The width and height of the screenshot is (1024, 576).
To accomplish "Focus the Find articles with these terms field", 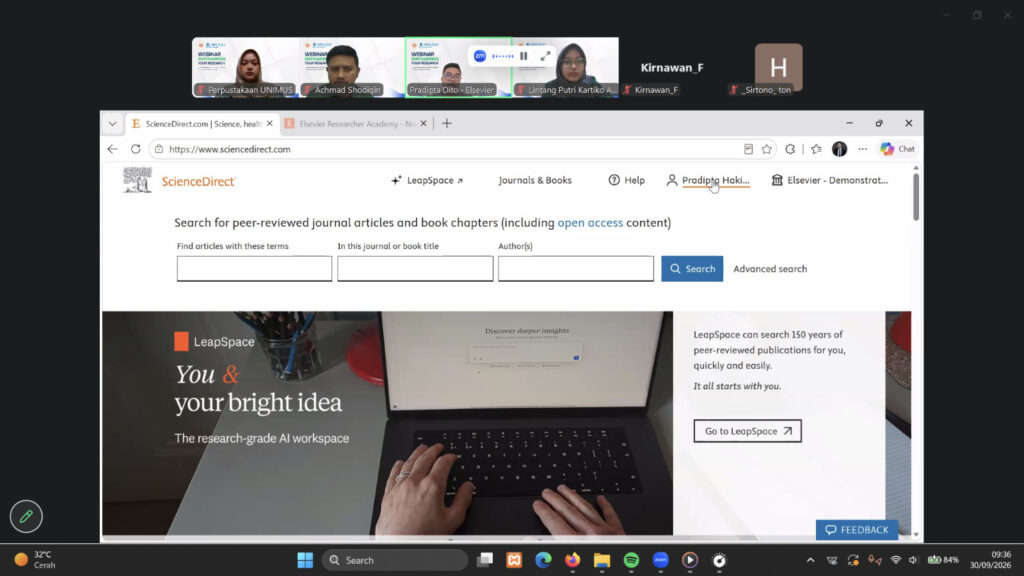I will pos(254,268).
